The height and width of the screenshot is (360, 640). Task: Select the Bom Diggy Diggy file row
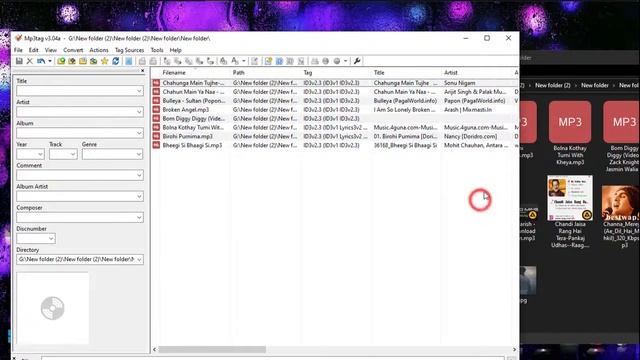(335, 118)
